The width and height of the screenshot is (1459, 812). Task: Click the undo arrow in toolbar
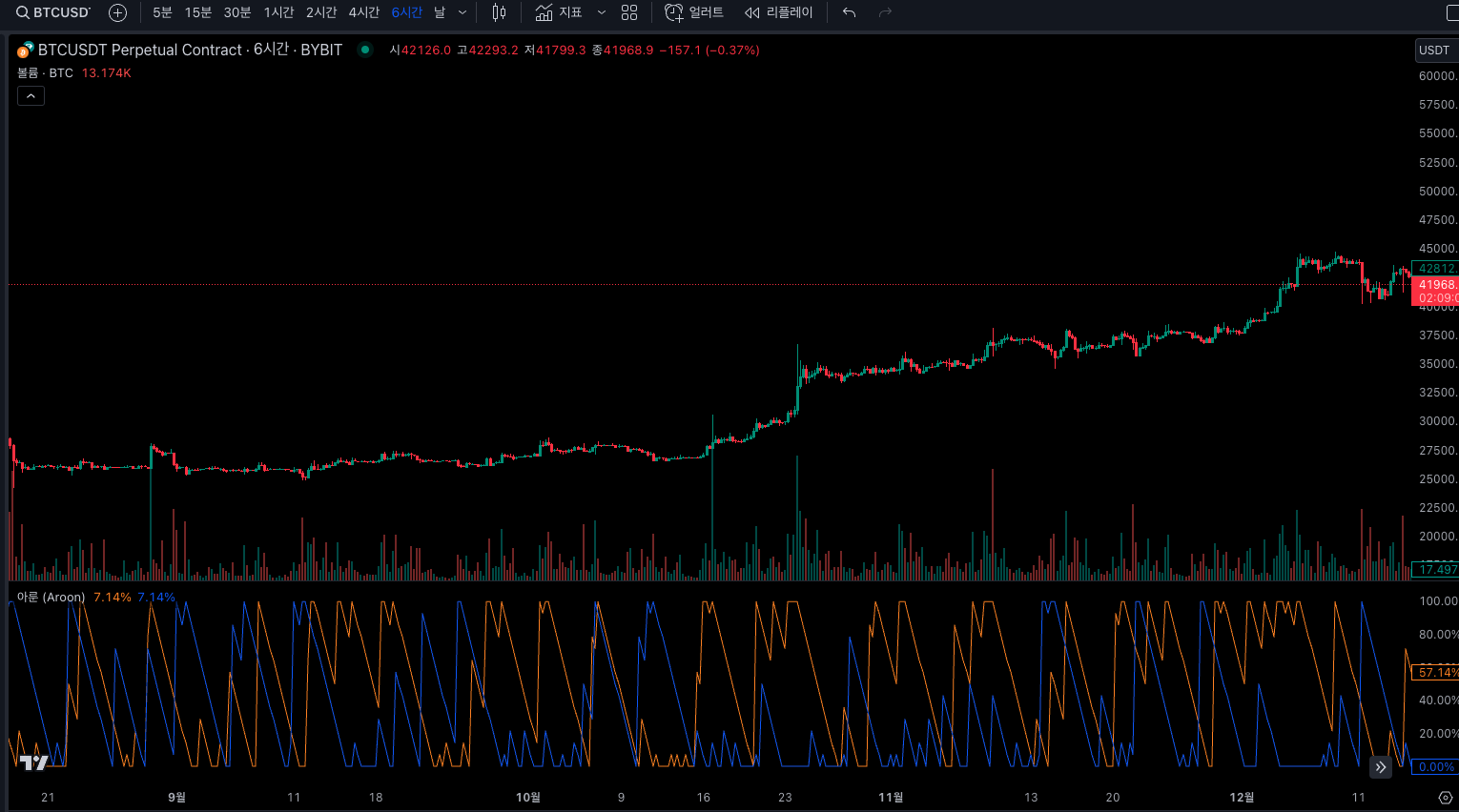click(x=849, y=12)
